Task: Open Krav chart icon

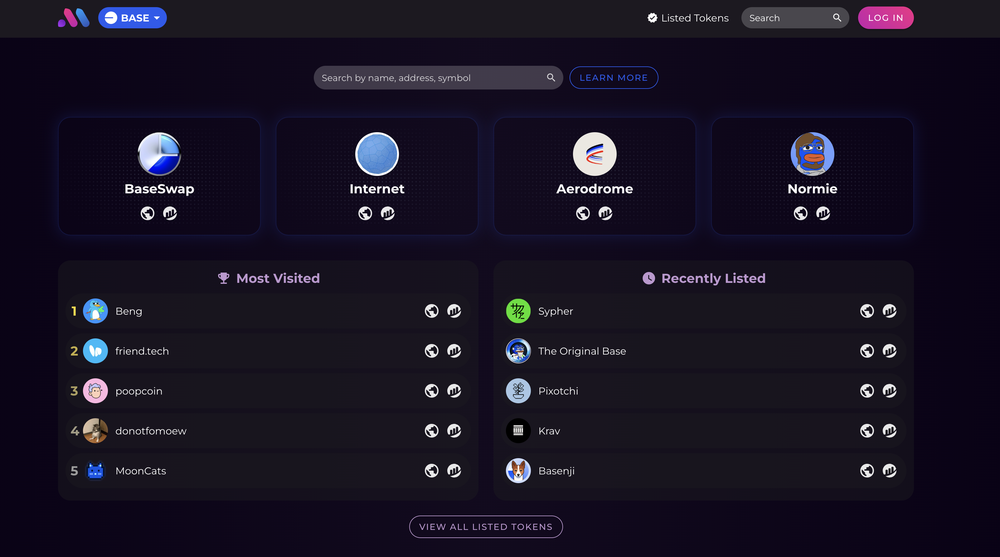Action: [x=890, y=431]
